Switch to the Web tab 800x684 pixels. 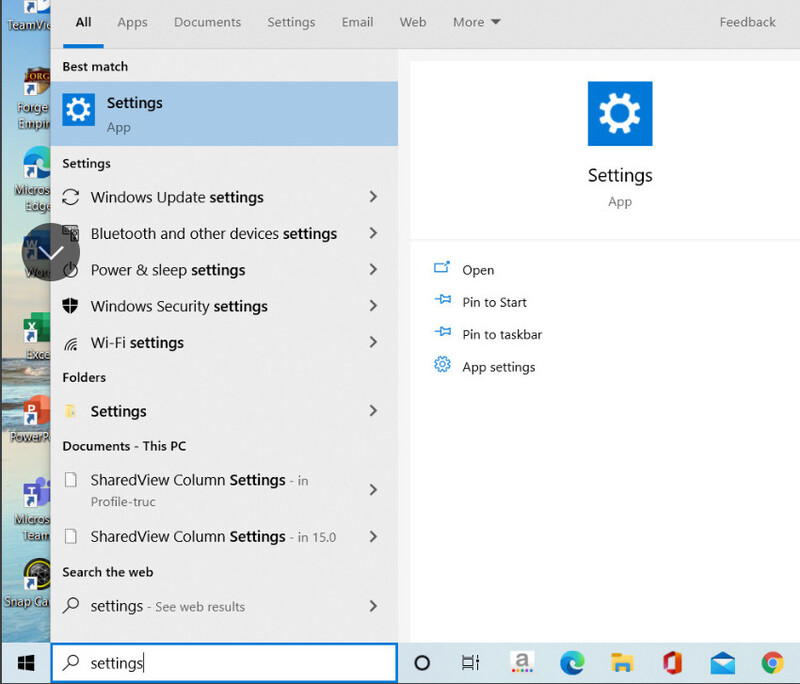click(x=413, y=22)
